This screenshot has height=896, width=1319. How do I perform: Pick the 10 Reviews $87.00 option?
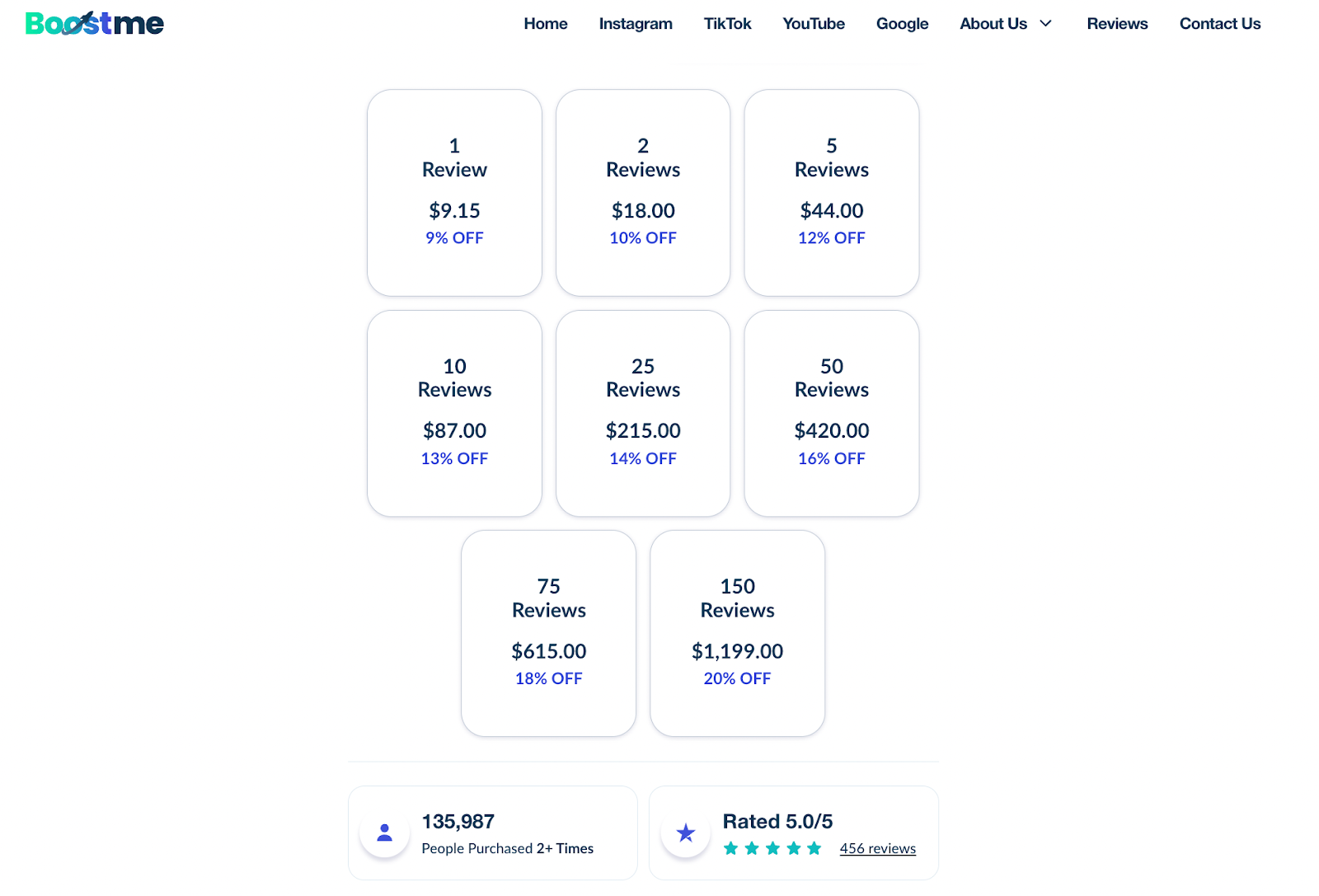tap(454, 413)
